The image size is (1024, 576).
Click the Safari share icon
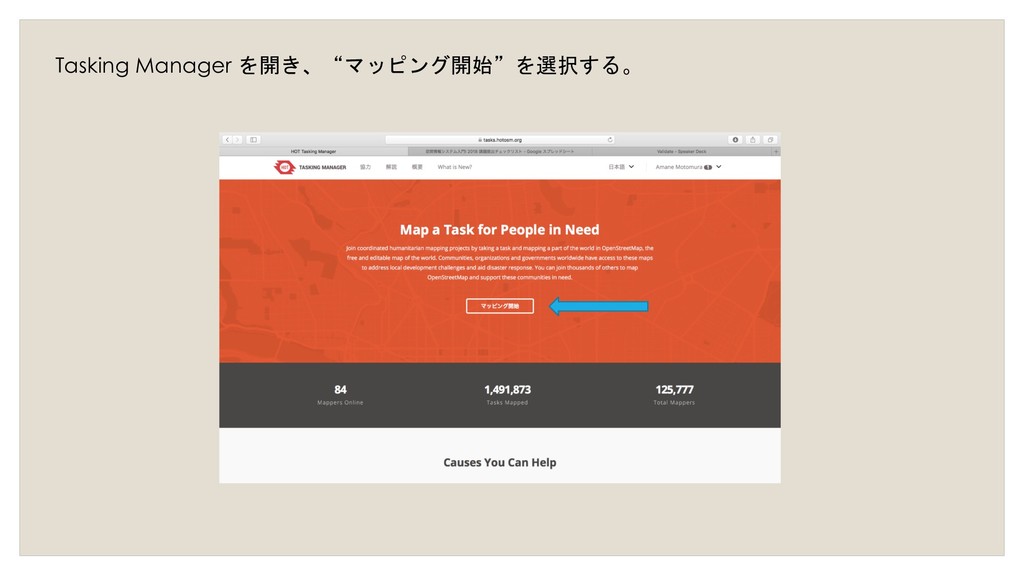752,140
